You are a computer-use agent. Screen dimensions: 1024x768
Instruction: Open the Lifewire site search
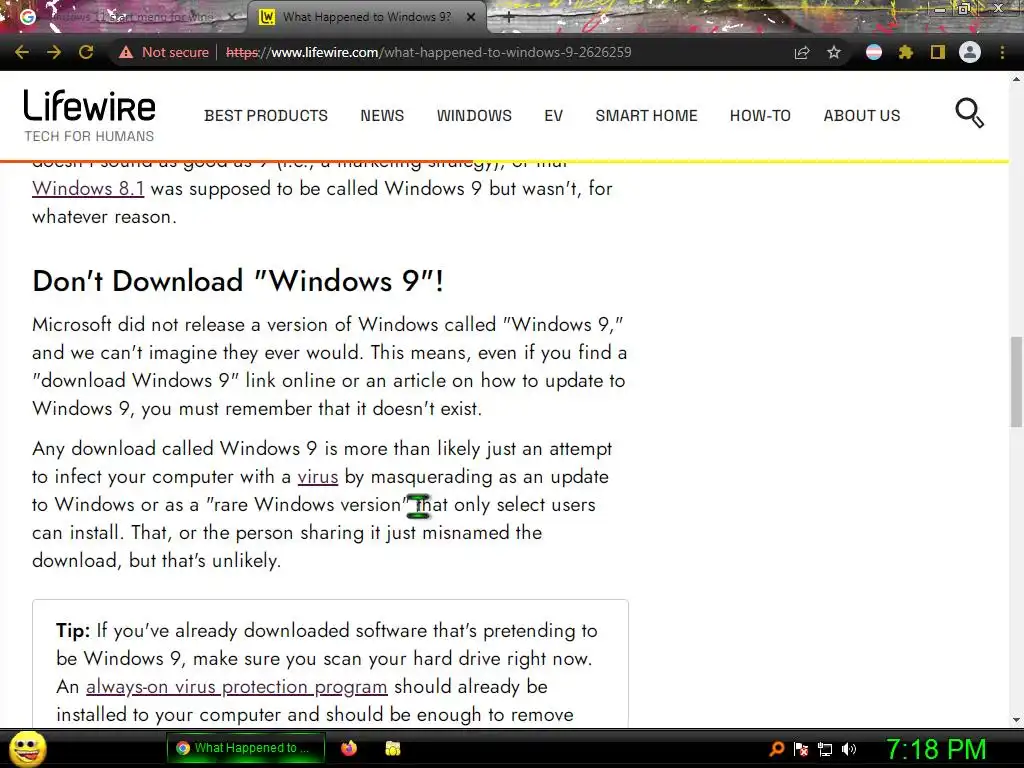tap(970, 113)
